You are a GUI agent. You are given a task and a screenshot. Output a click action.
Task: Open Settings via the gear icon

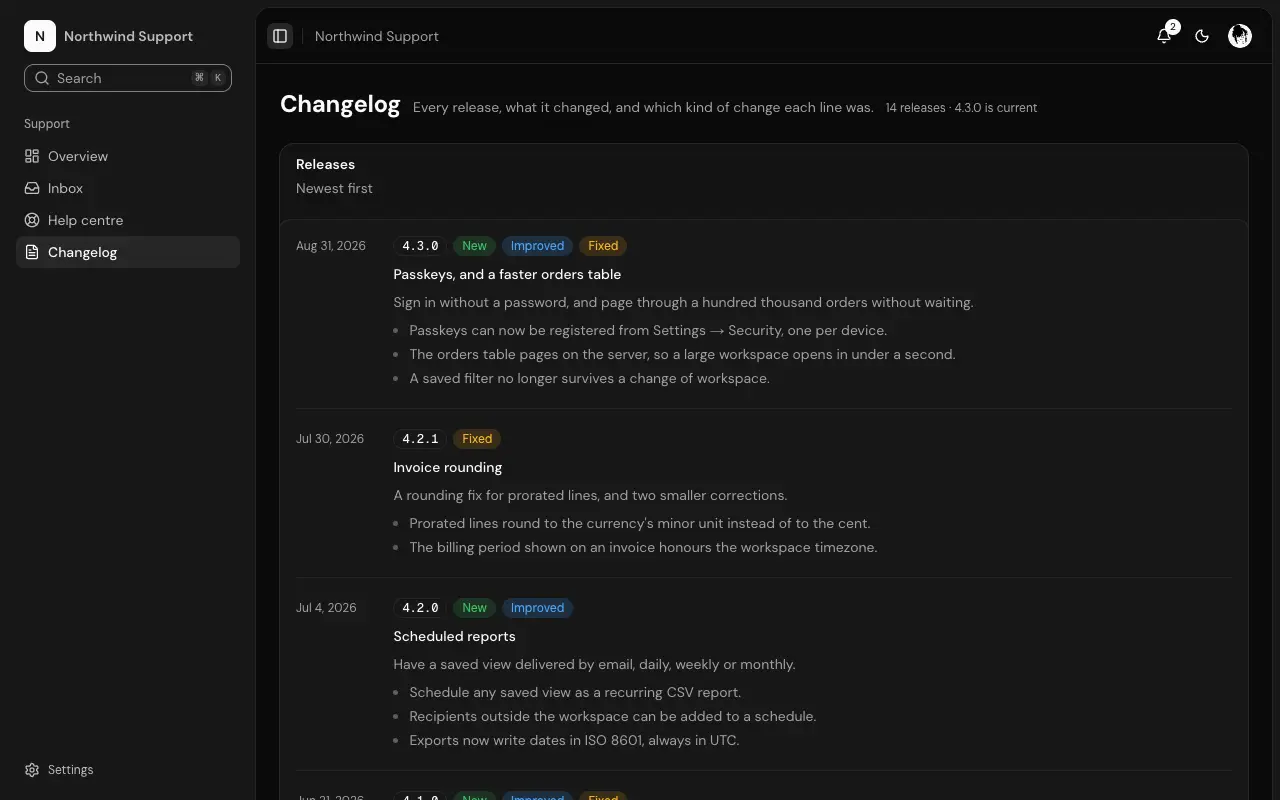(32, 770)
